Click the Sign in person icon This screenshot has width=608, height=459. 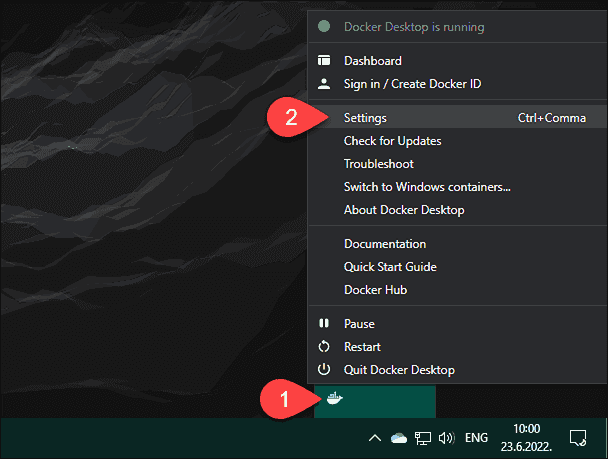coord(323,84)
